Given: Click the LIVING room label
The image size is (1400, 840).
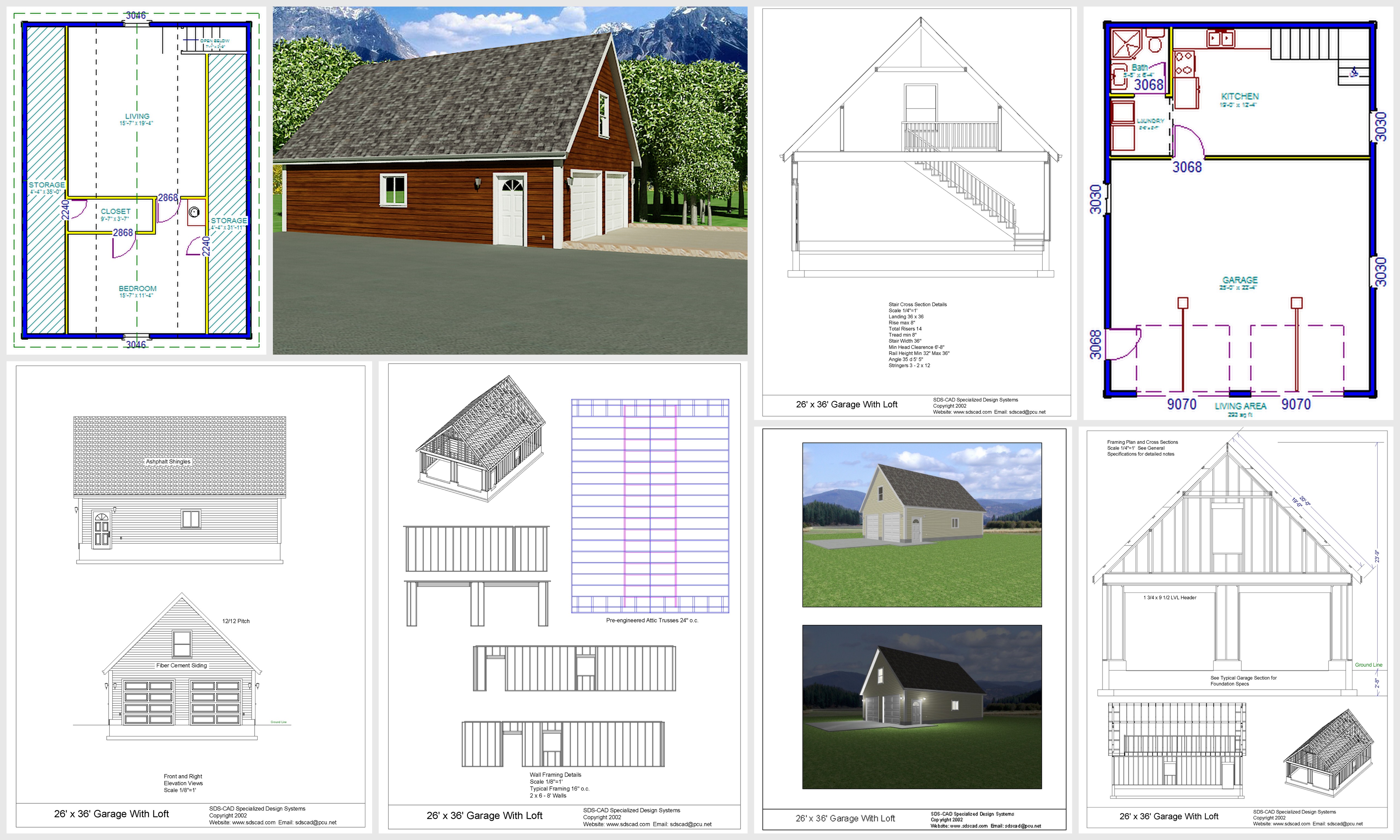Looking at the screenshot, I should click(137, 116).
